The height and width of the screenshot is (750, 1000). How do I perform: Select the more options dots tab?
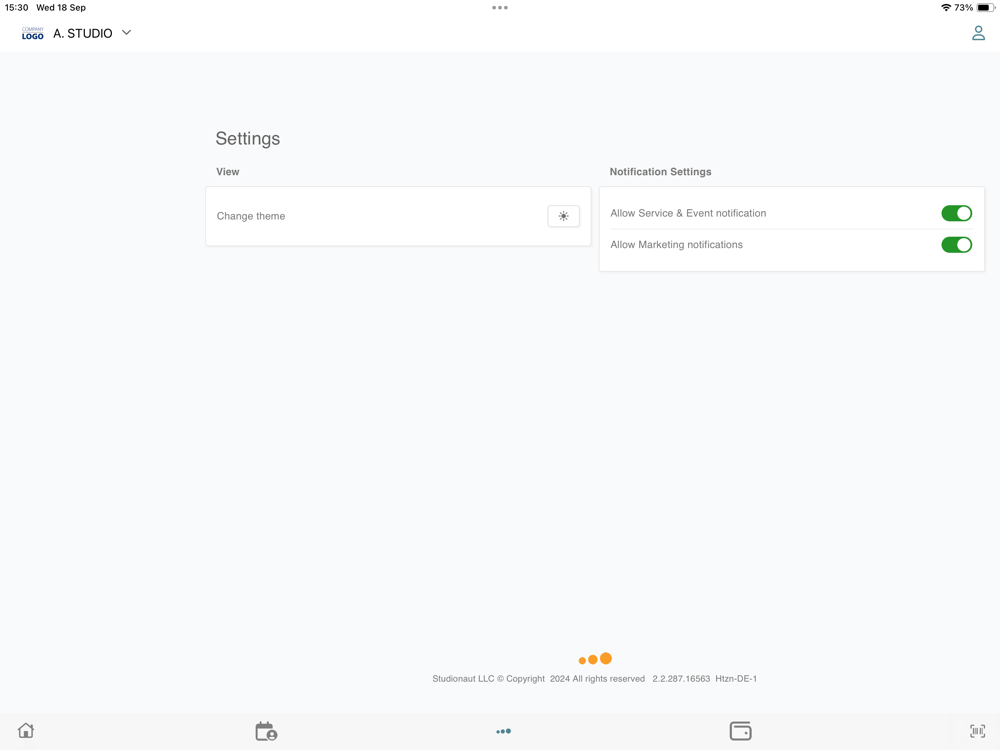tap(503, 732)
